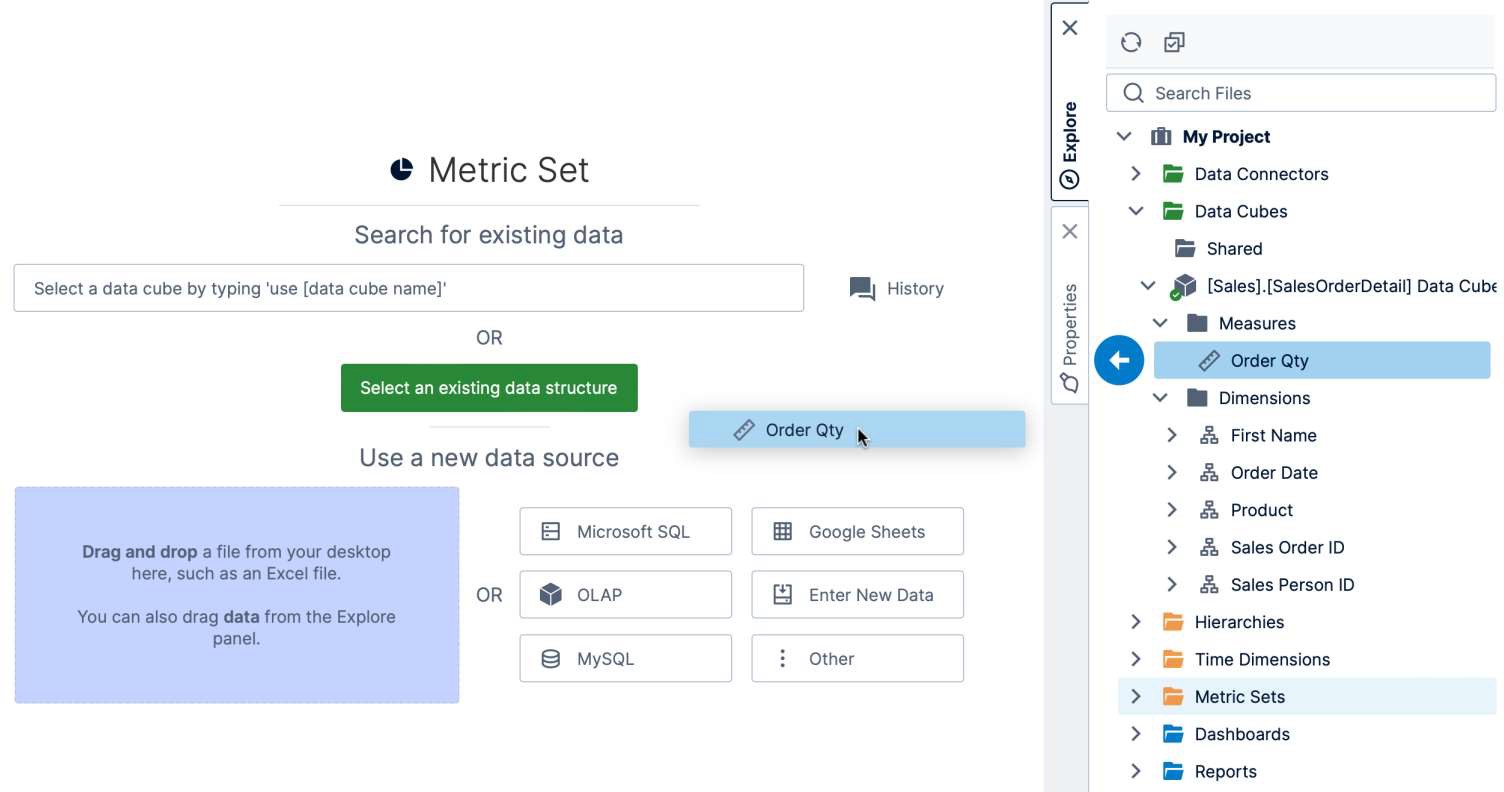Image resolution: width=1504 pixels, height=792 pixels.
Task: Expand the Metric Sets folder
Action: [x=1136, y=697]
